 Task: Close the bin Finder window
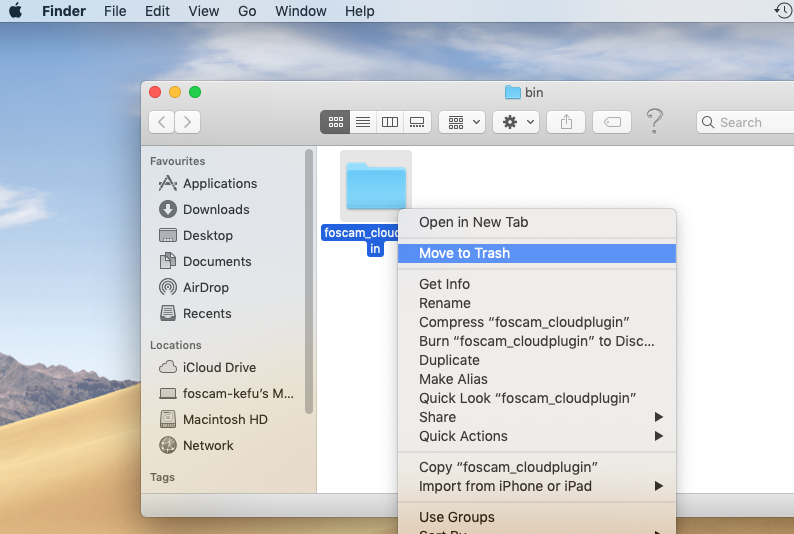tap(155, 92)
